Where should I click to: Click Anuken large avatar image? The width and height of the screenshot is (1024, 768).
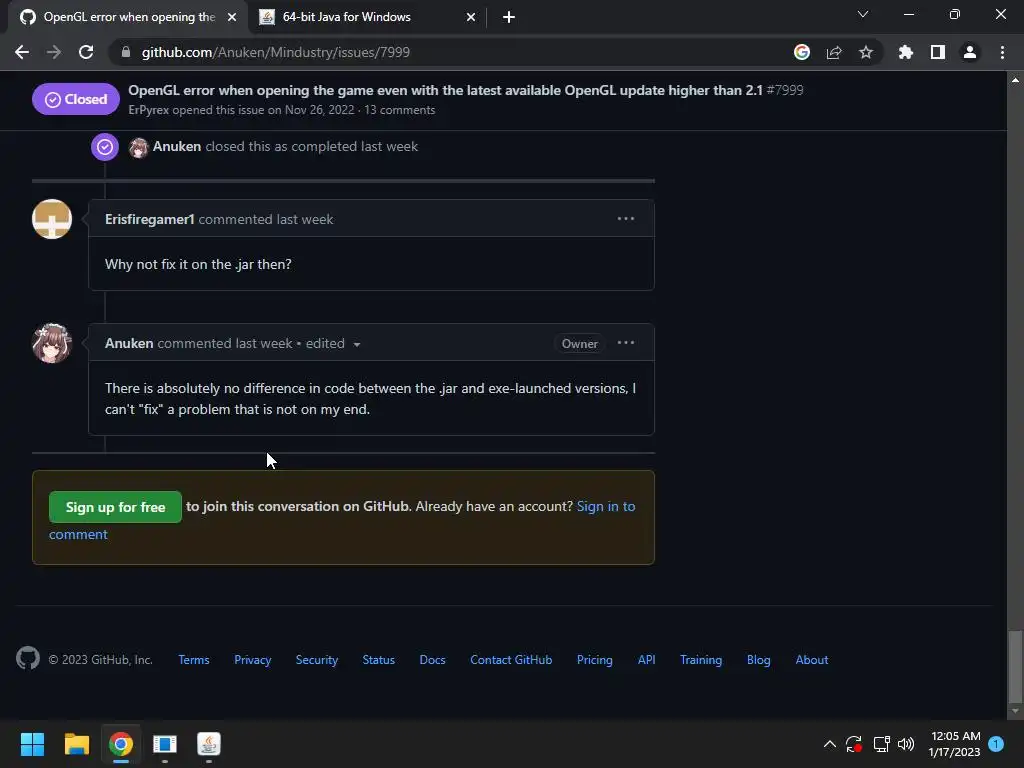(52, 343)
